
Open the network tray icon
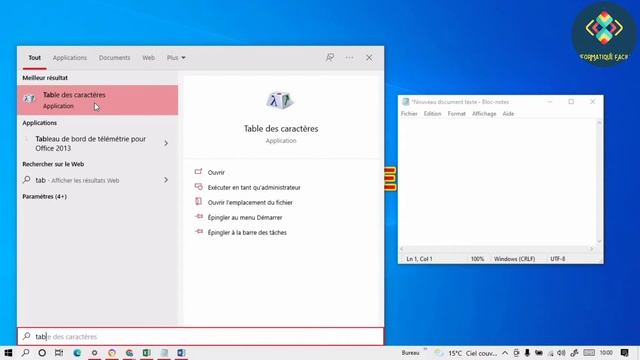(551, 353)
